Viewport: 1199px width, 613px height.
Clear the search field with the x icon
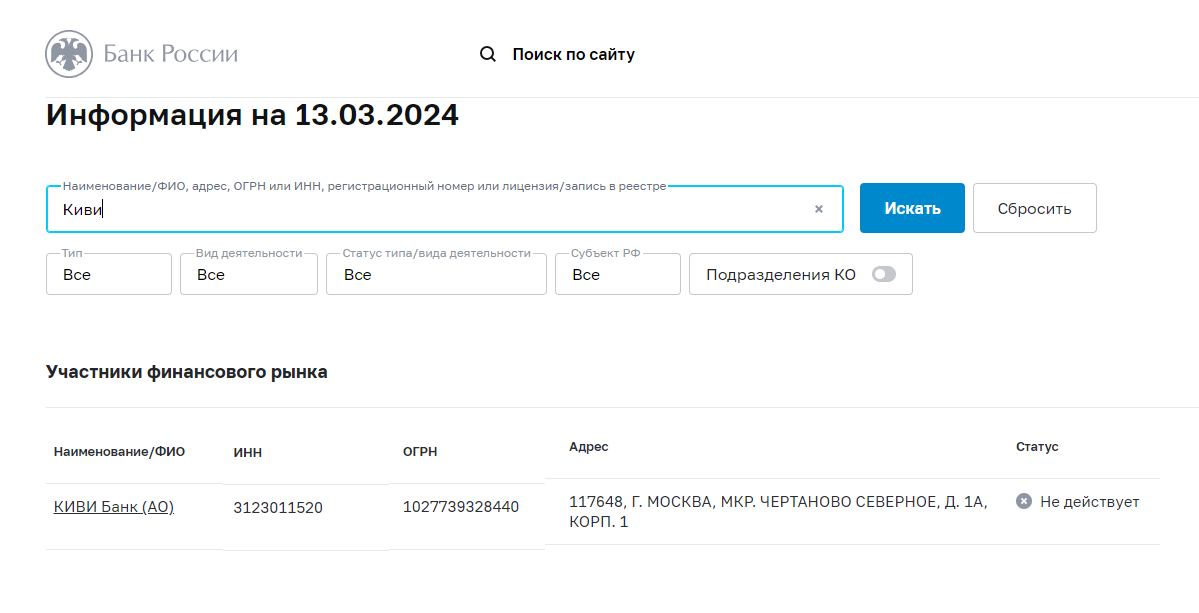tap(818, 209)
